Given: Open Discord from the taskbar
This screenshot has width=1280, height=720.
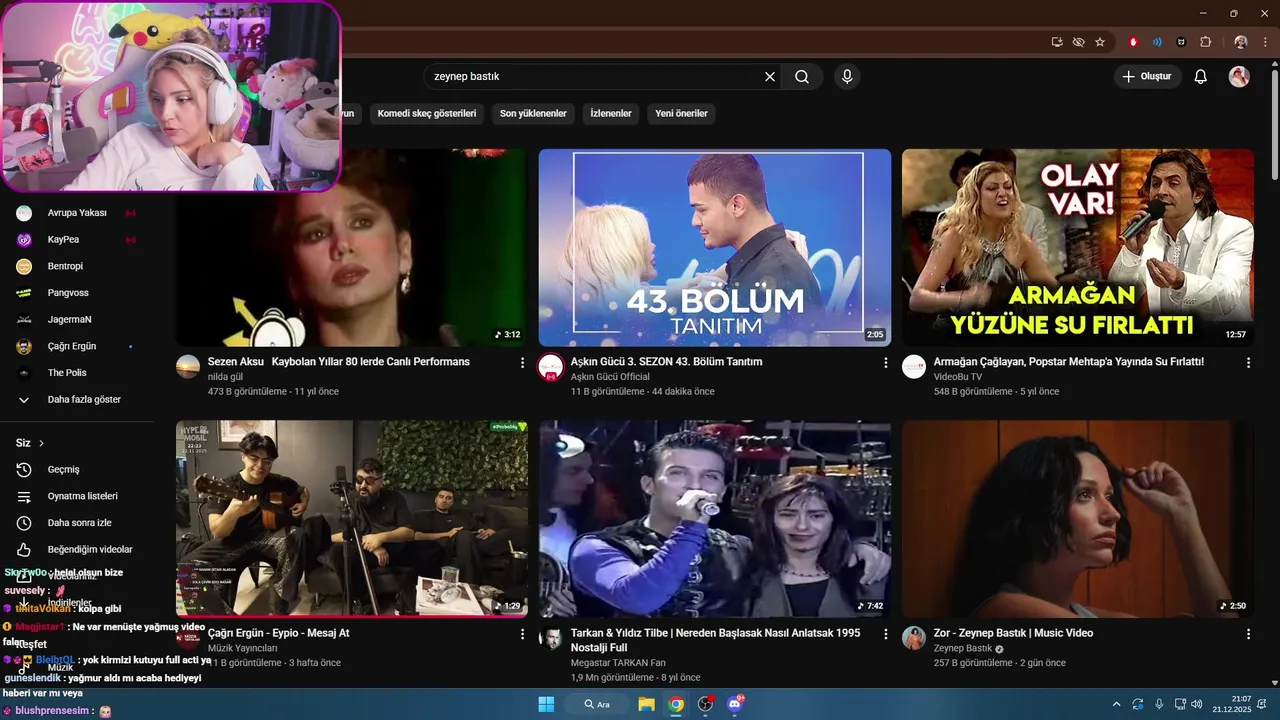Looking at the screenshot, I should point(735,704).
